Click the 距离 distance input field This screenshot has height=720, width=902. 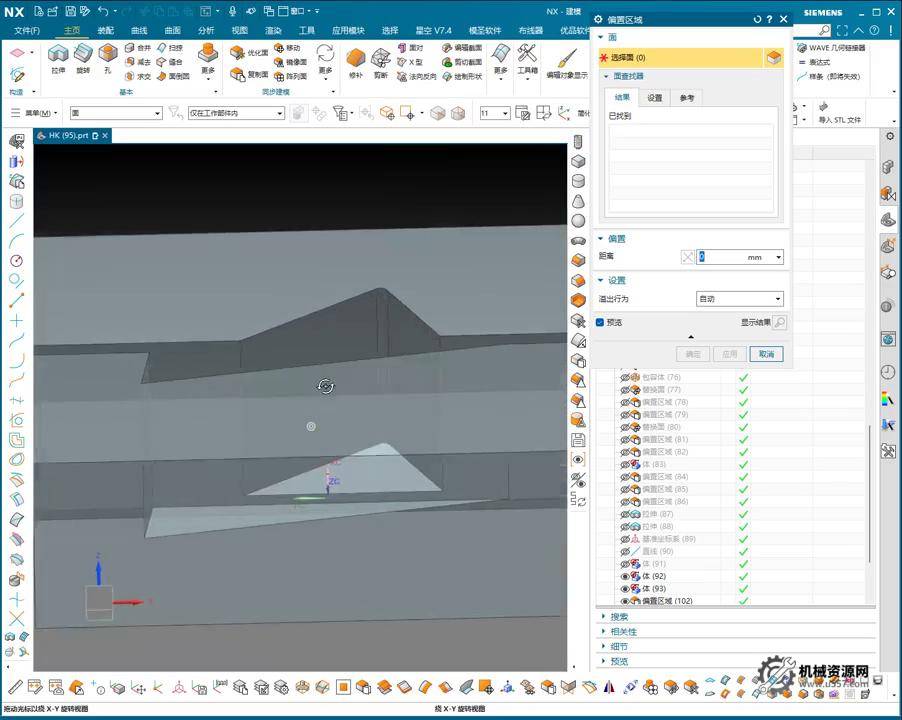click(x=722, y=257)
